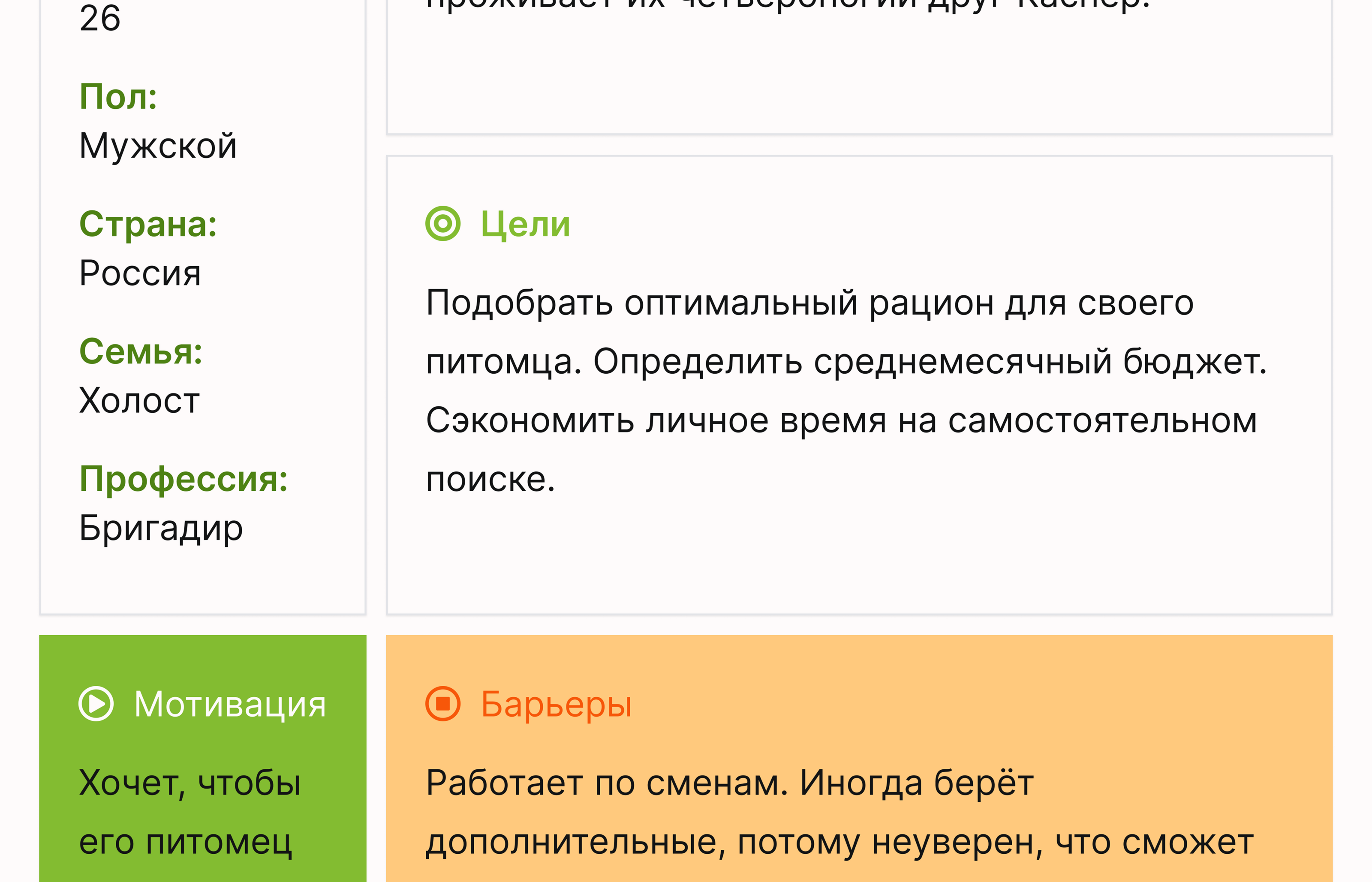Screen dimensions: 1372x882
Task: Click the Пол: label
Action: 118,96
